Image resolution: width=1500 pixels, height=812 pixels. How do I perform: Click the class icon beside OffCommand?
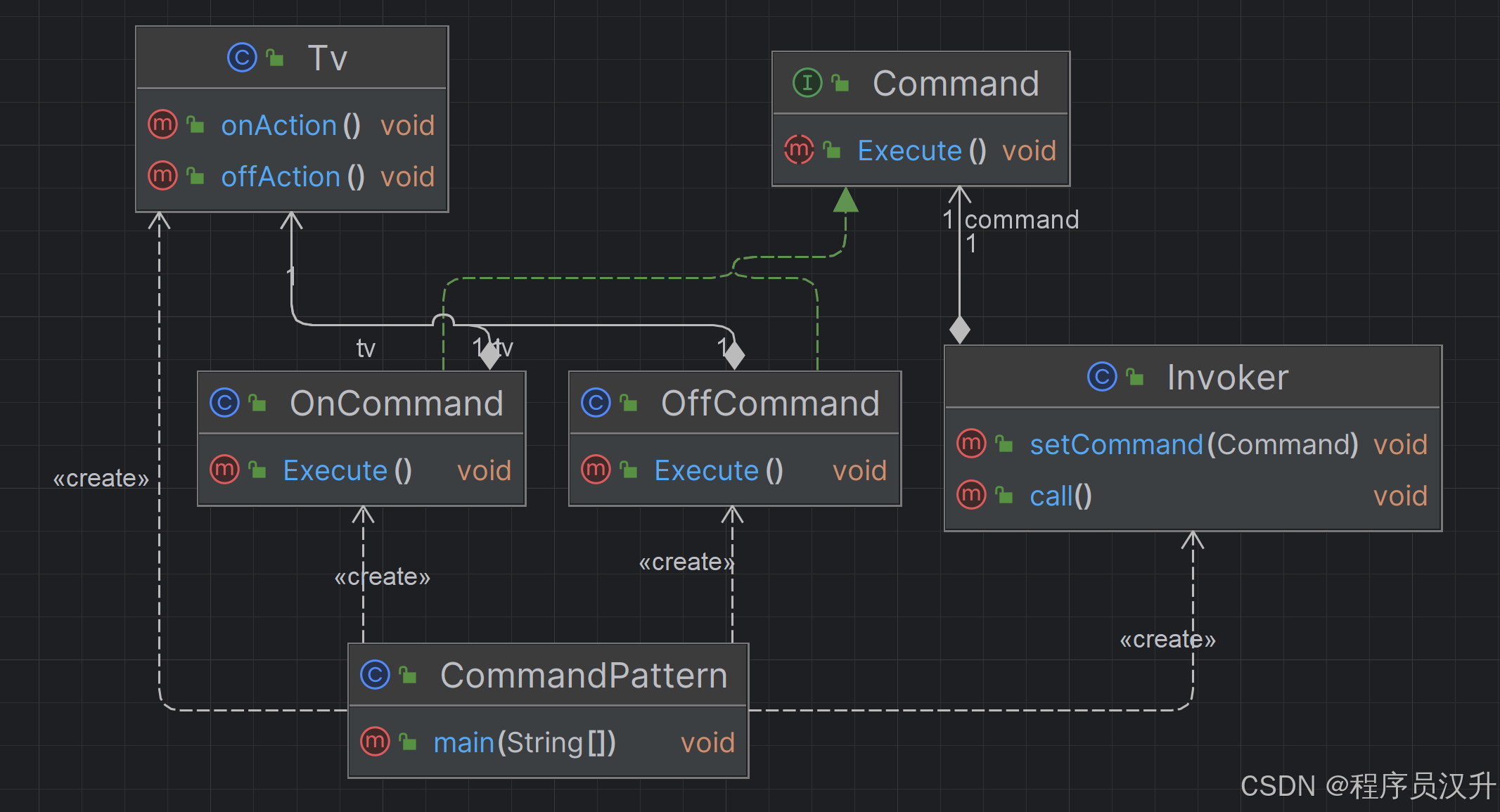click(x=596, y=403)
